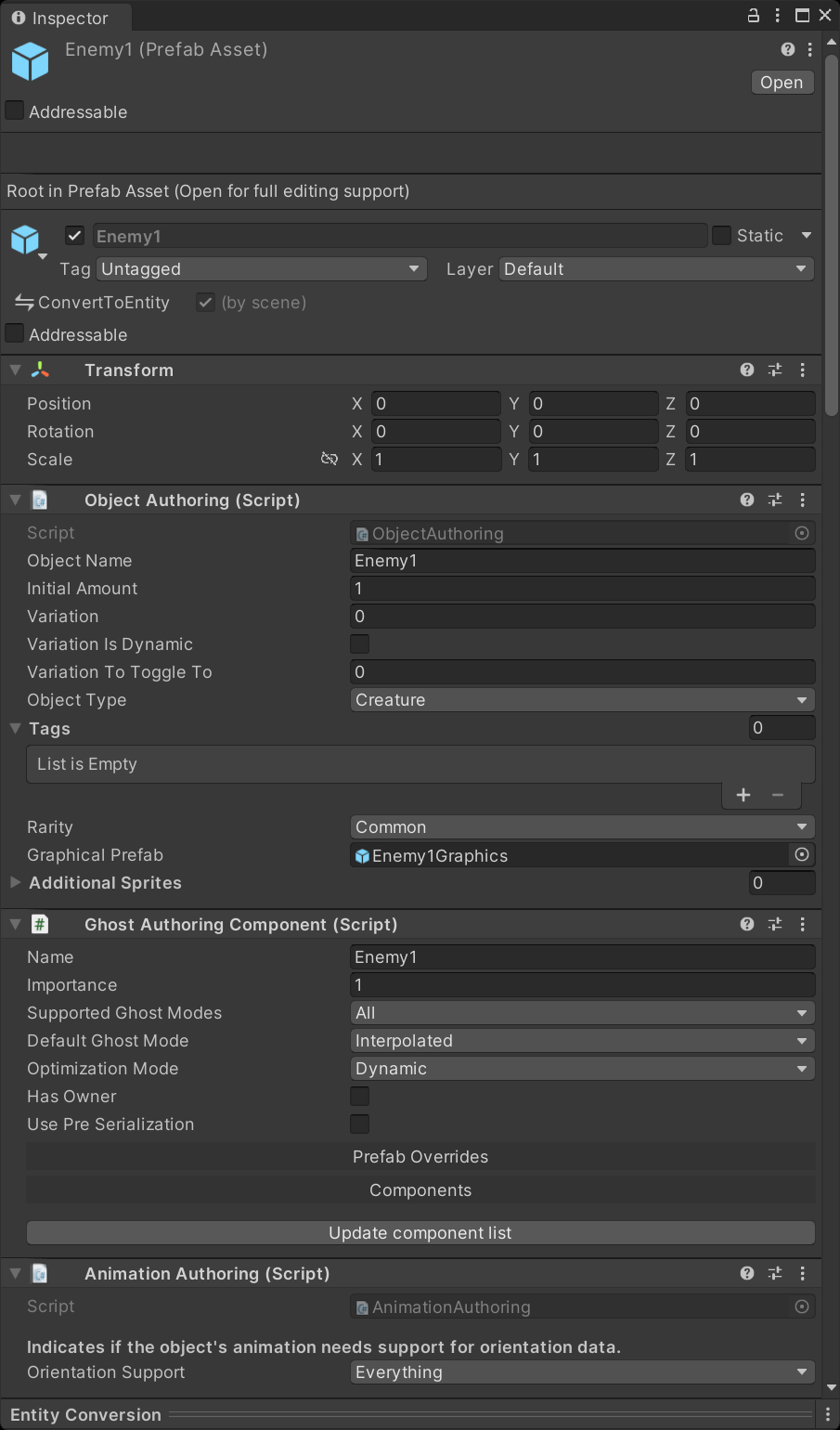Screen dimensions: 840x1430
Task: Open the Default Ghost Mode dropdown
Action: pyautogui.click(x=582, y=1040)
